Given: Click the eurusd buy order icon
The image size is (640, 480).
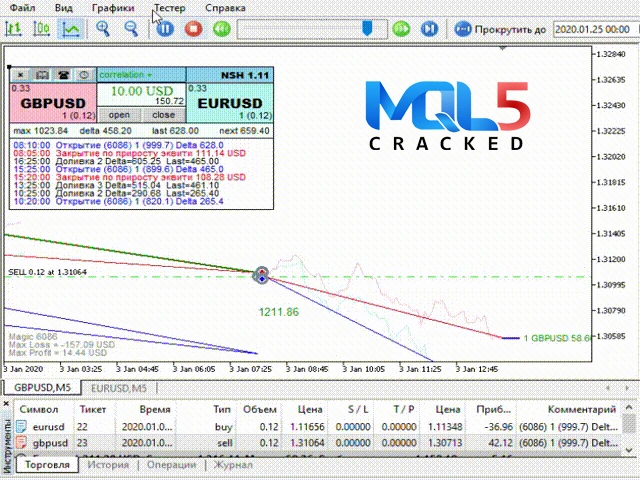Looking at the screenshot, I should (x=21, y=427).
